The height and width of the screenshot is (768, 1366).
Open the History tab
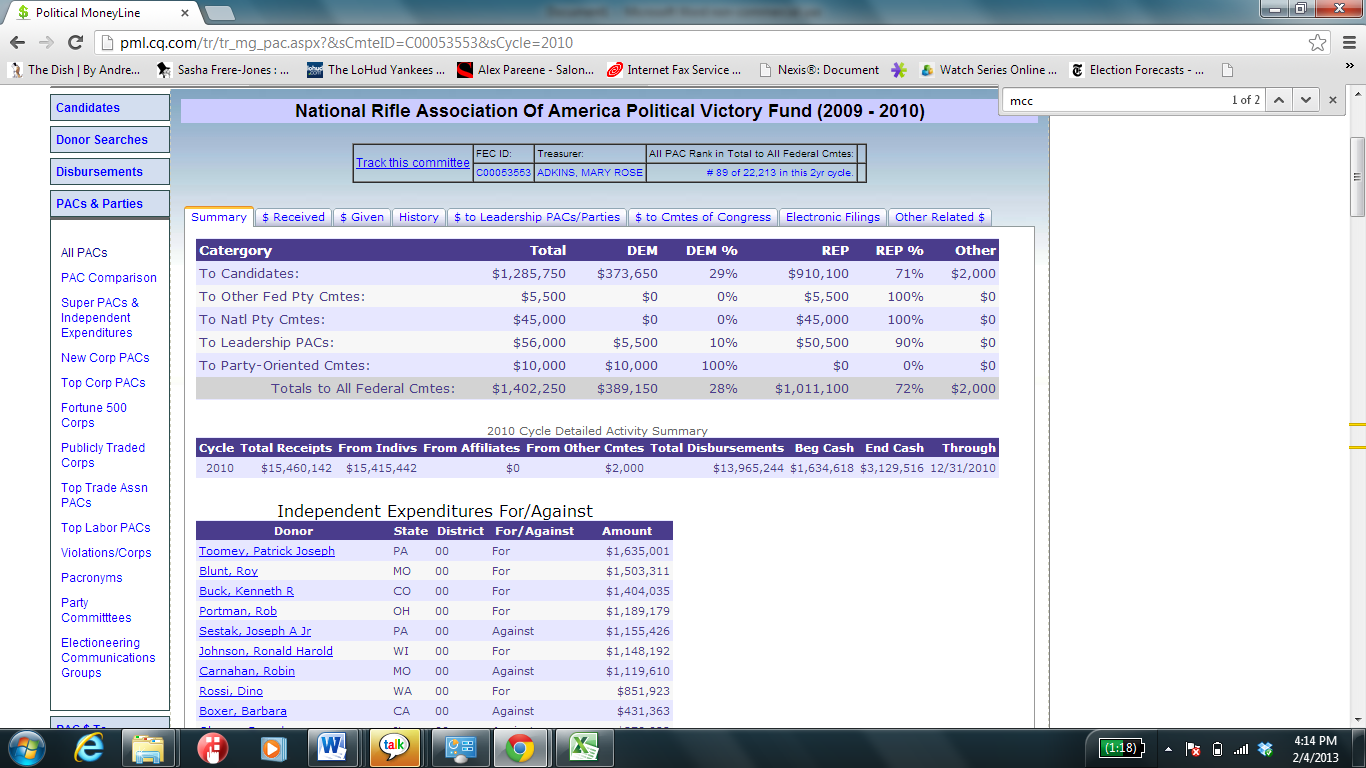(419, 217)
